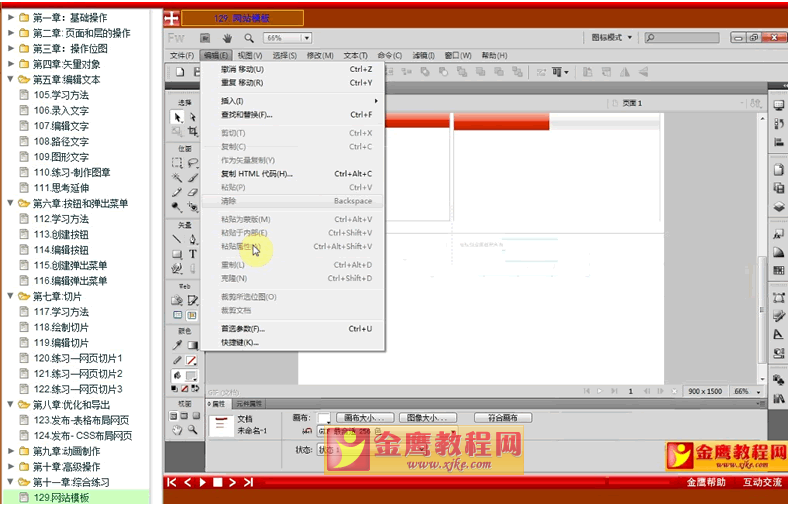This screenshot has height=507, width=788.
Task: Click the 画布 canvas color swatch
Action: [x=324, y=418]
